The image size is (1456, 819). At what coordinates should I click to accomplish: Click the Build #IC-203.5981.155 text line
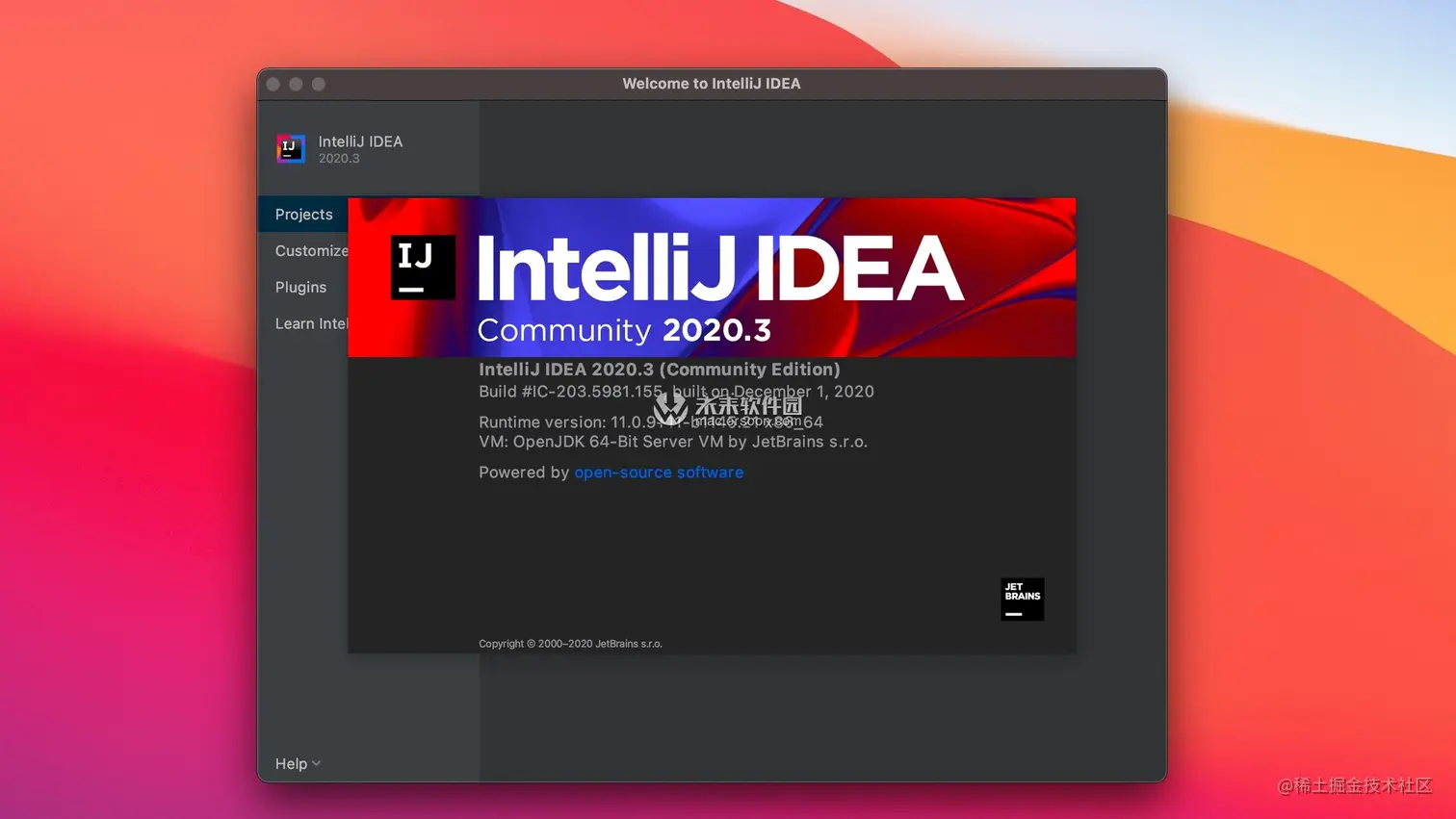click(x=676, y=392)
